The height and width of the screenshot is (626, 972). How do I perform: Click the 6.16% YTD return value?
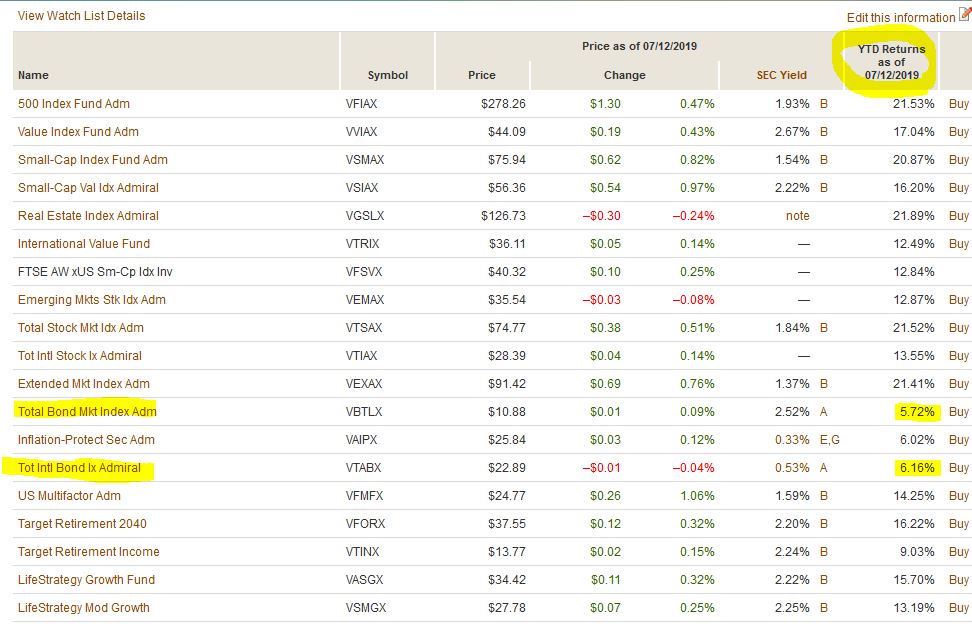[x=917, y=467]
